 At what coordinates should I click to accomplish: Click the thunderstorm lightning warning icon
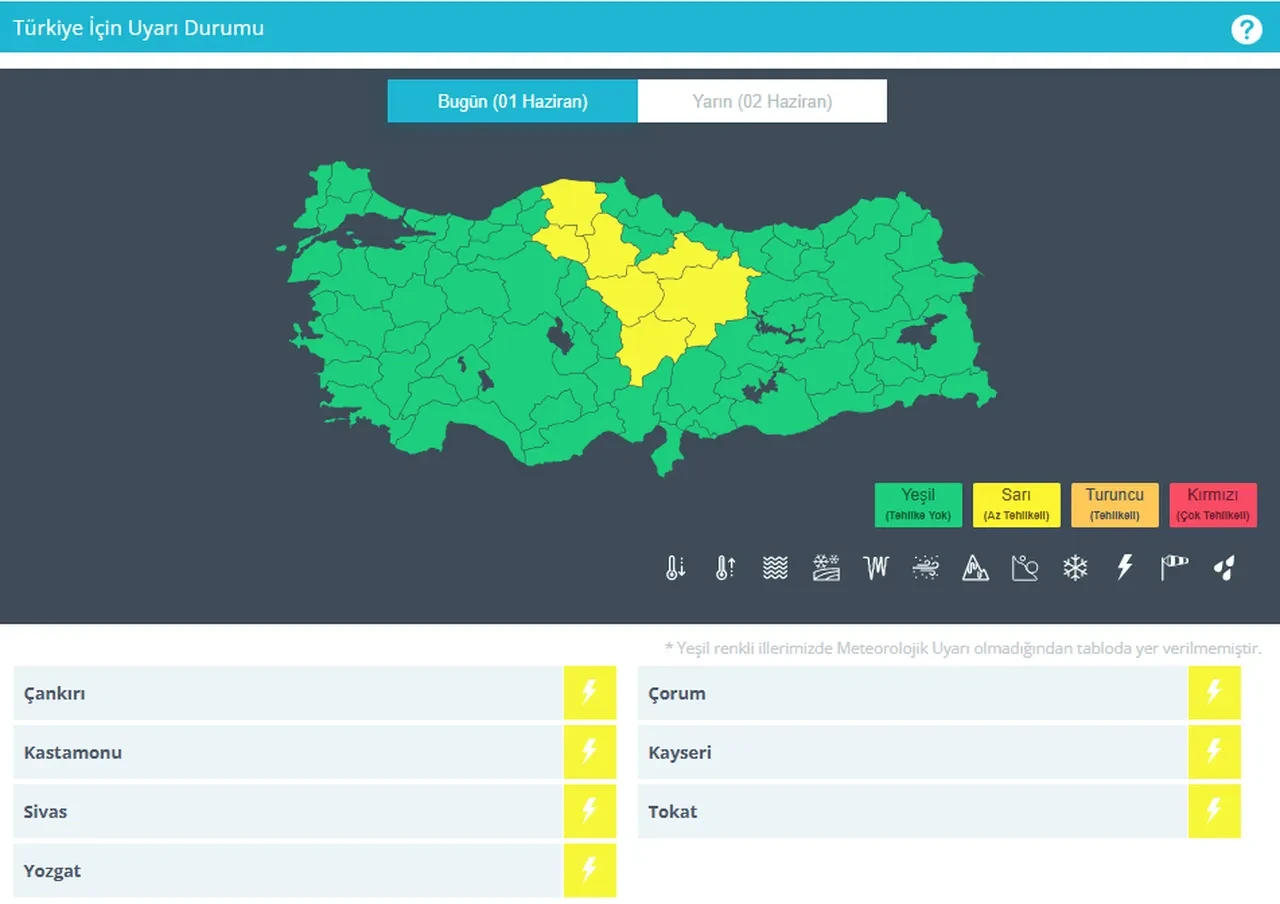point(1124,567)
